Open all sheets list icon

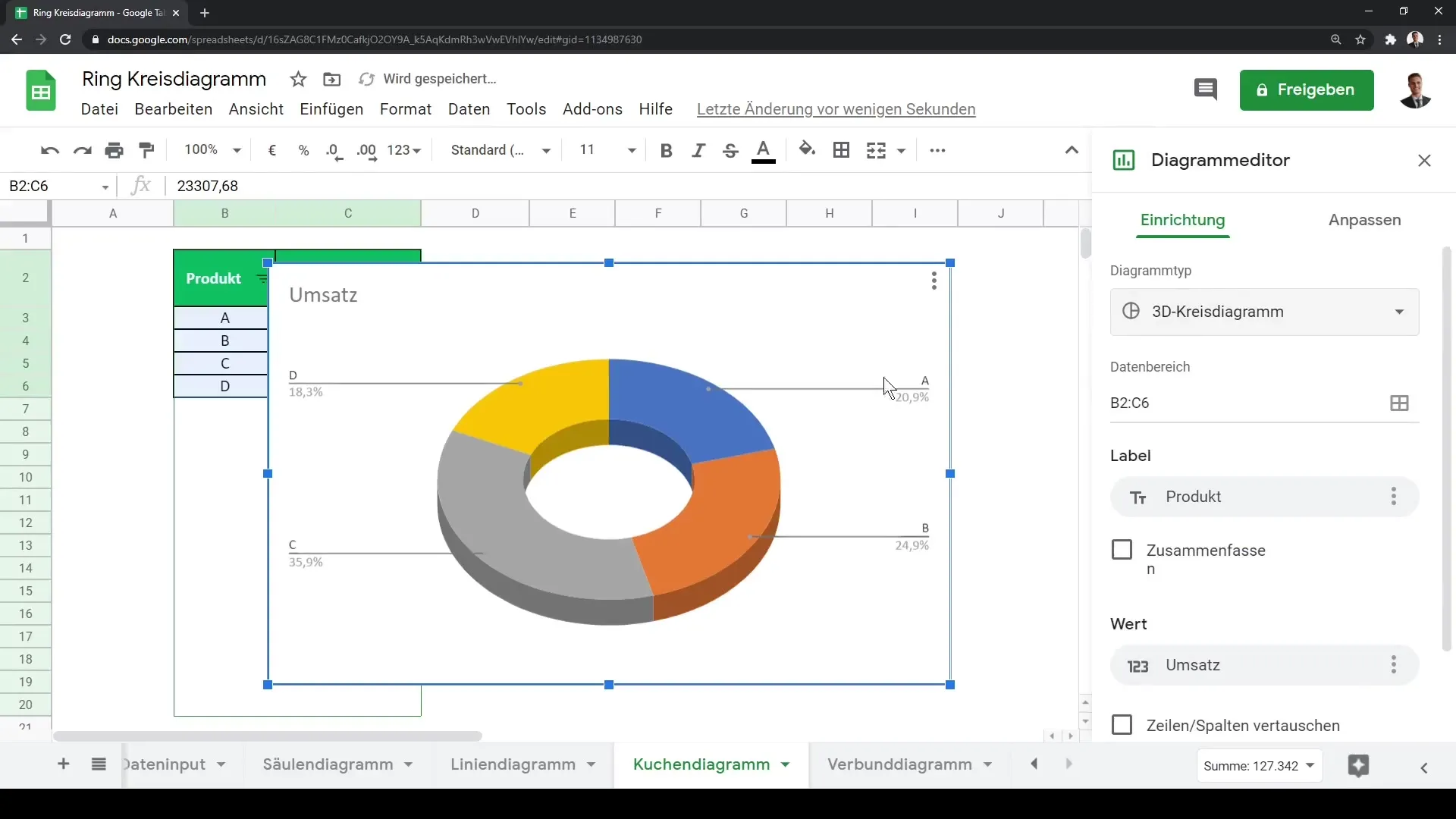pos(99,764)
